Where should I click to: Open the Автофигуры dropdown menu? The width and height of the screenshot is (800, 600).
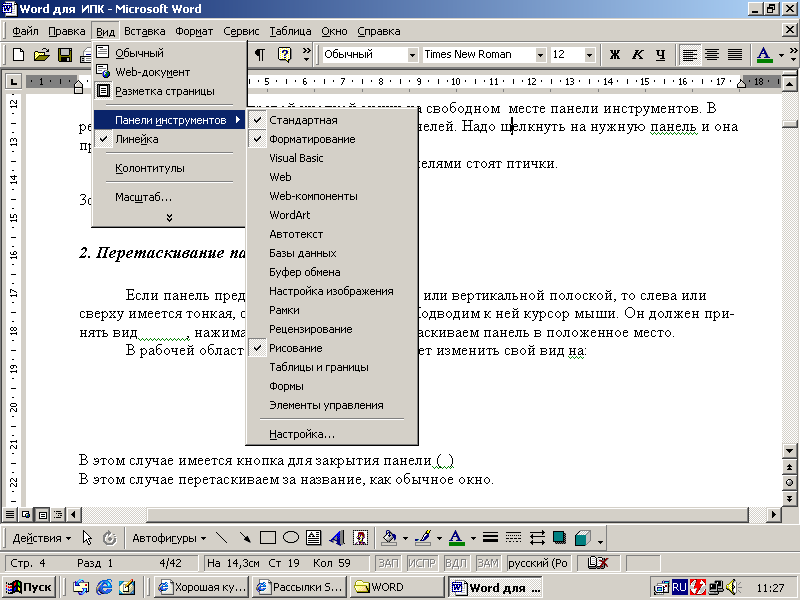tap(169, 538)
